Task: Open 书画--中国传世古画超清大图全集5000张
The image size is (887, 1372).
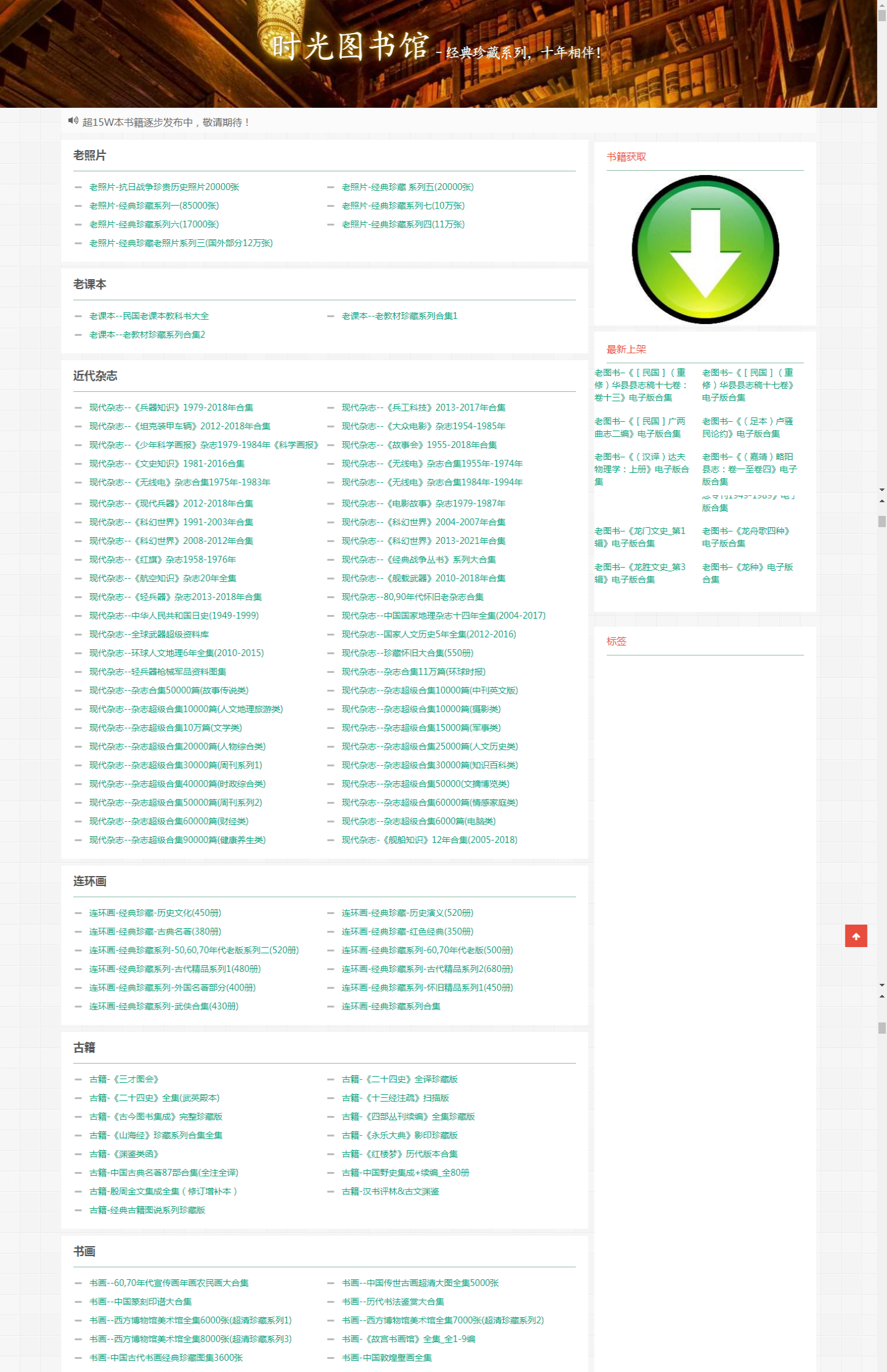Action: pyautogui.click(x=420, y=1283)
